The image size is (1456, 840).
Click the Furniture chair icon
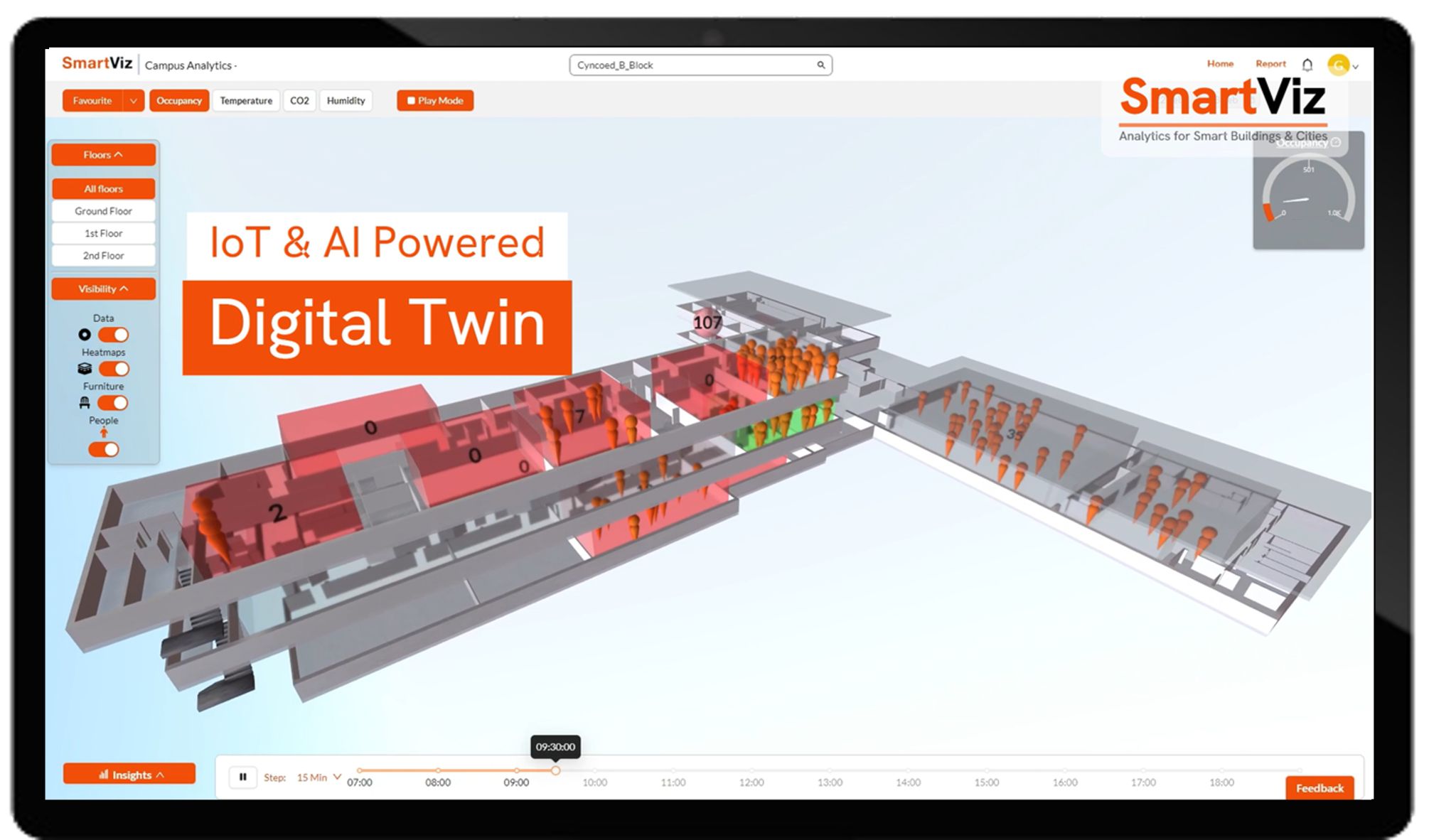(x=85, y=402)
